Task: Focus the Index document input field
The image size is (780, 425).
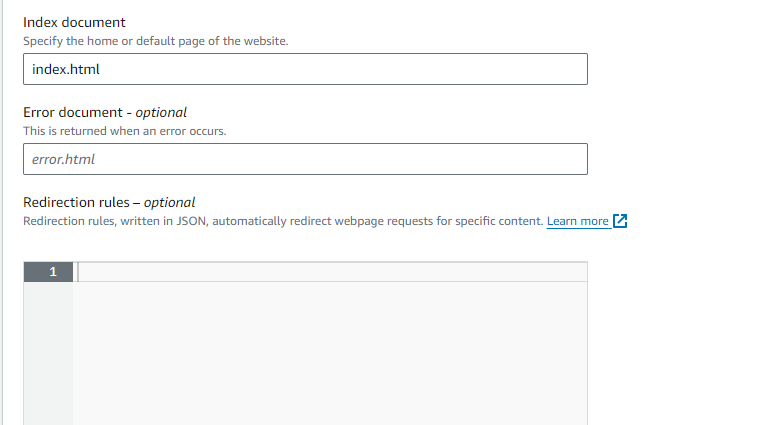Action: point(305,69)
